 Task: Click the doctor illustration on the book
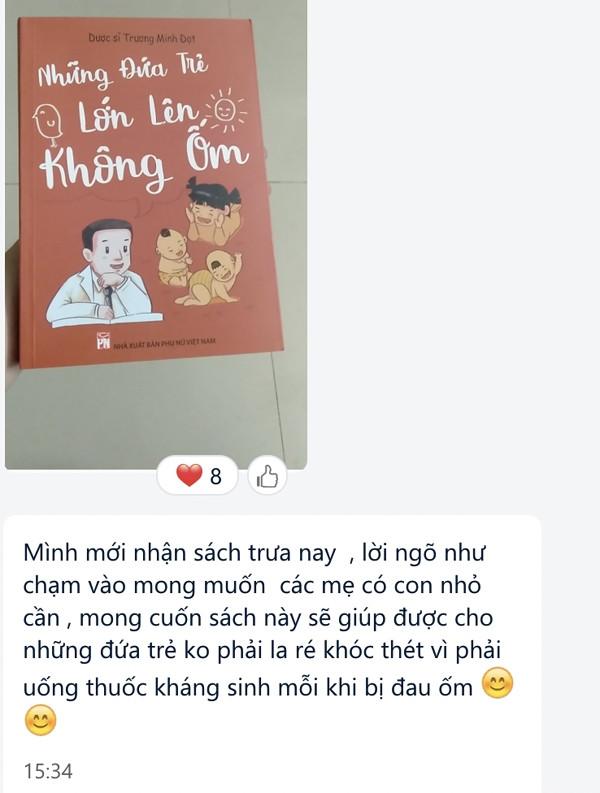tap(104, 276)
